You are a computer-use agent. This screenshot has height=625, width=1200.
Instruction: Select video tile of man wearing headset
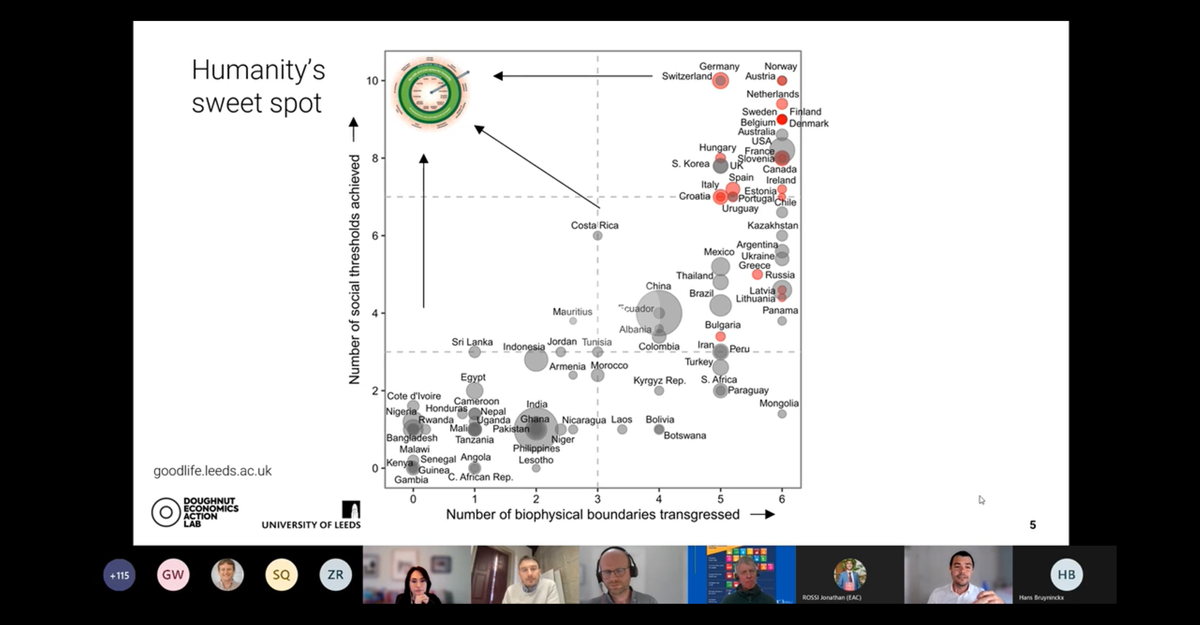tap(633, 575)
